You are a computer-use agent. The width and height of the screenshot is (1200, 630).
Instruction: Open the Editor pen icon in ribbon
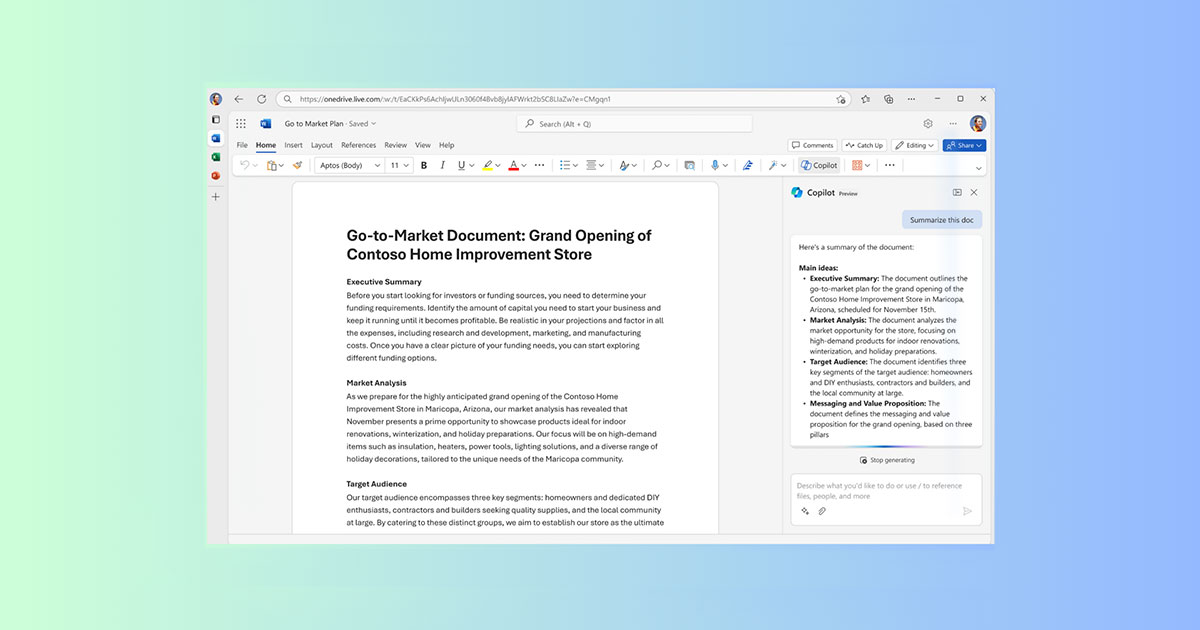click(747, 165)
